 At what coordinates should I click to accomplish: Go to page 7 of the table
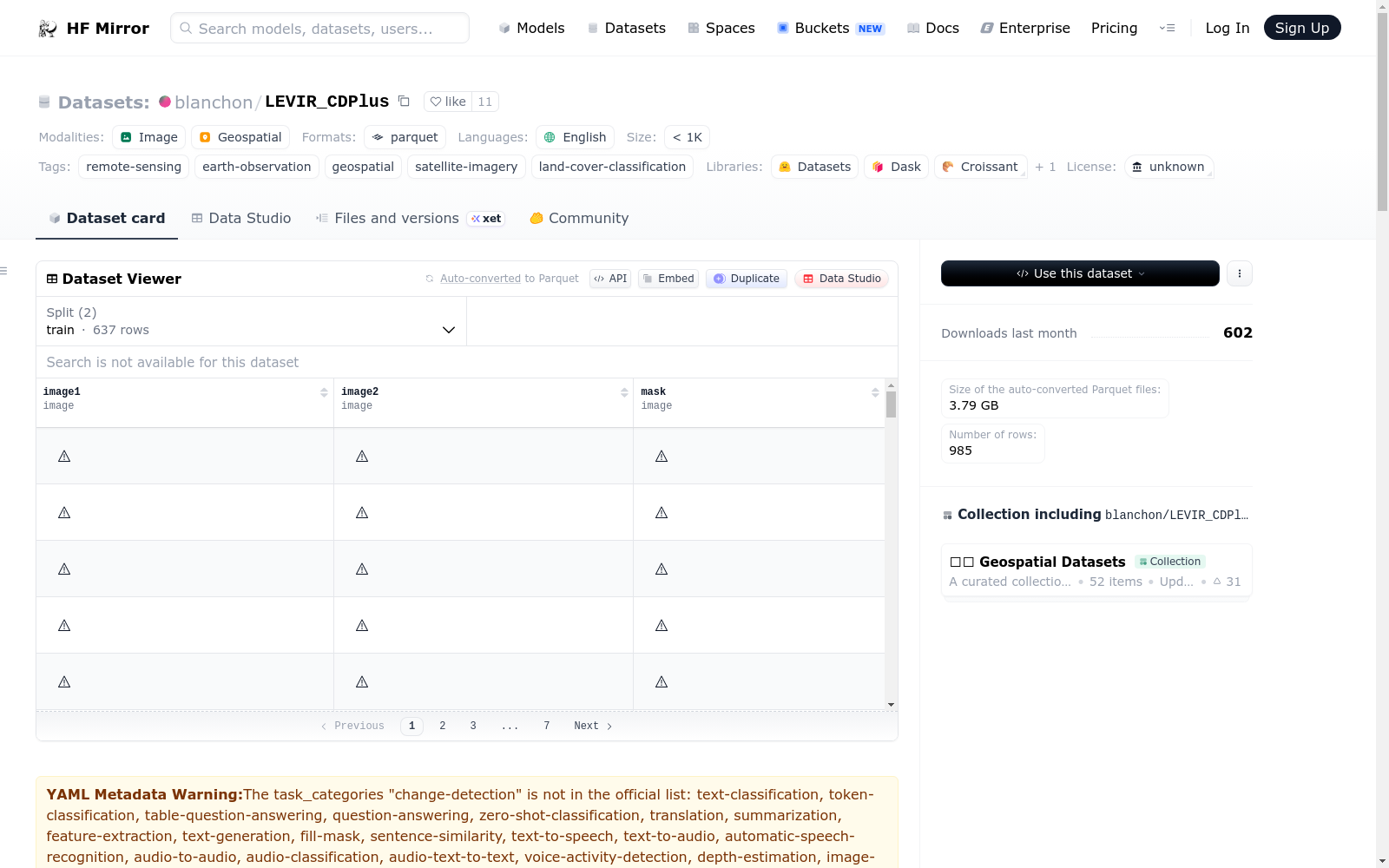pyautogui.click(x=547, y=726)
